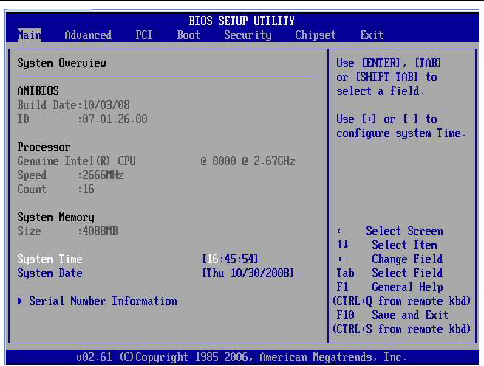Image resolution: width=484 pixels, height=366 pixels.
Task: Click CTRL-Q from remote kbd hint
Action: (x=402, y=301)
